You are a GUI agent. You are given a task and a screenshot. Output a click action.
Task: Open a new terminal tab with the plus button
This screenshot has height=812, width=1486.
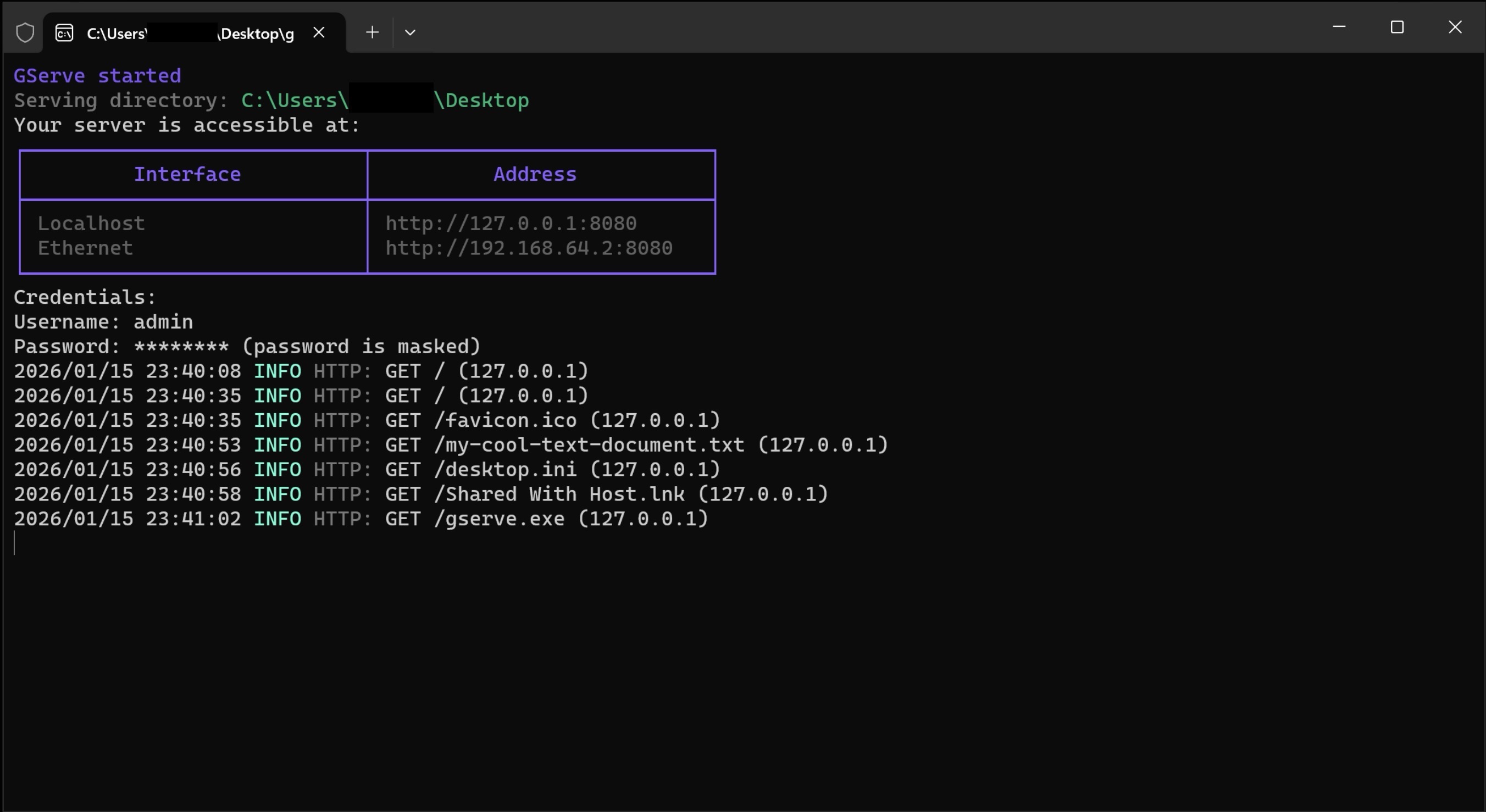(x=372, y=33)
